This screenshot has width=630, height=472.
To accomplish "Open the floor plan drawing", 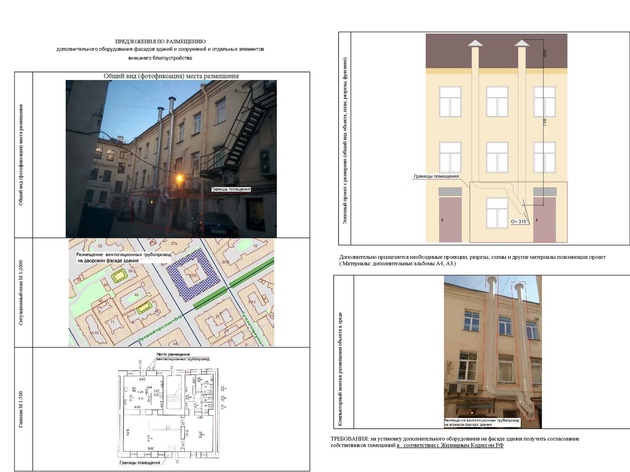I will [x=171, y=413].
